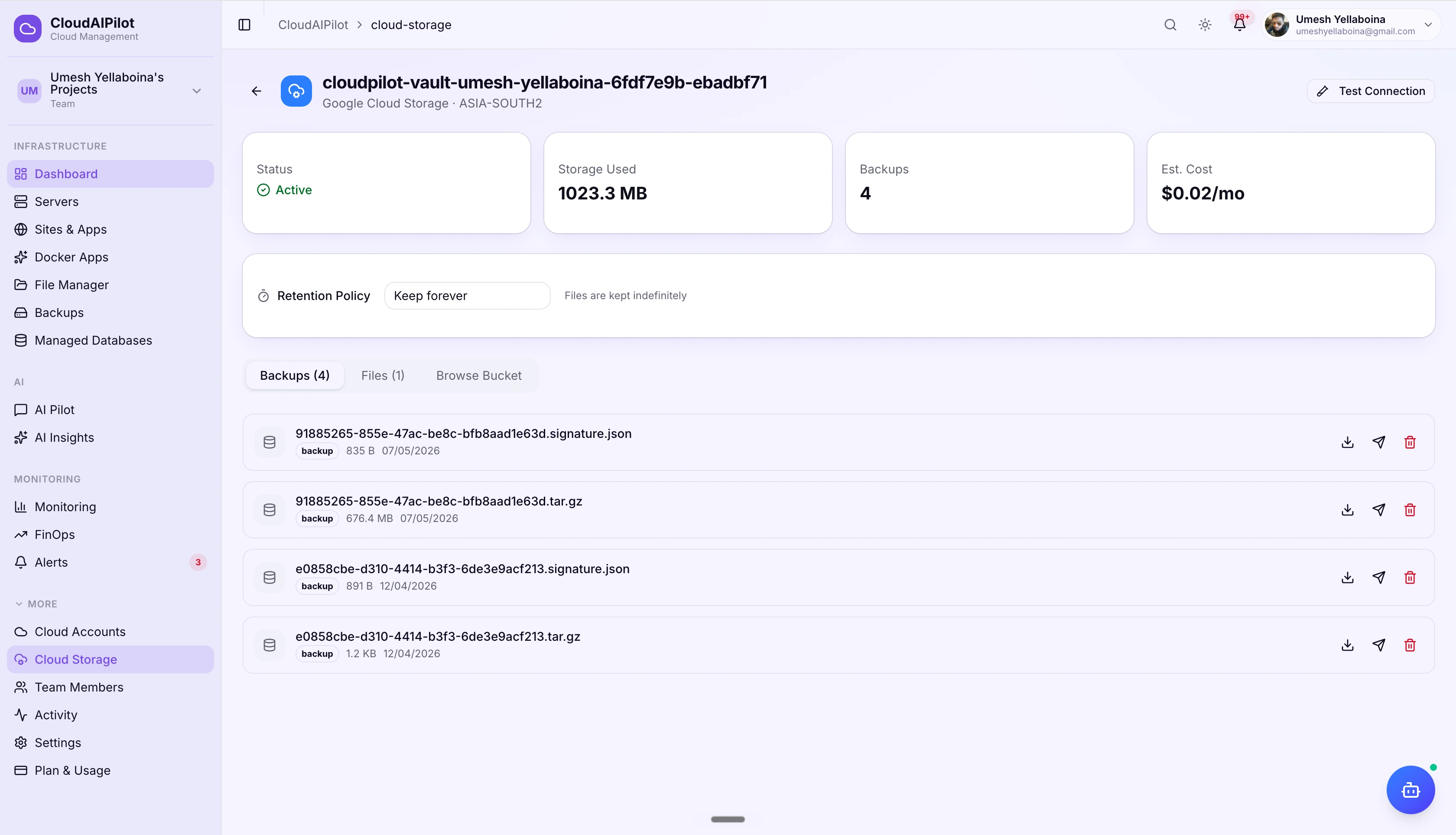Open Plan & Usage
This screenshot has width=1456, height=835.
pos(110,770)
